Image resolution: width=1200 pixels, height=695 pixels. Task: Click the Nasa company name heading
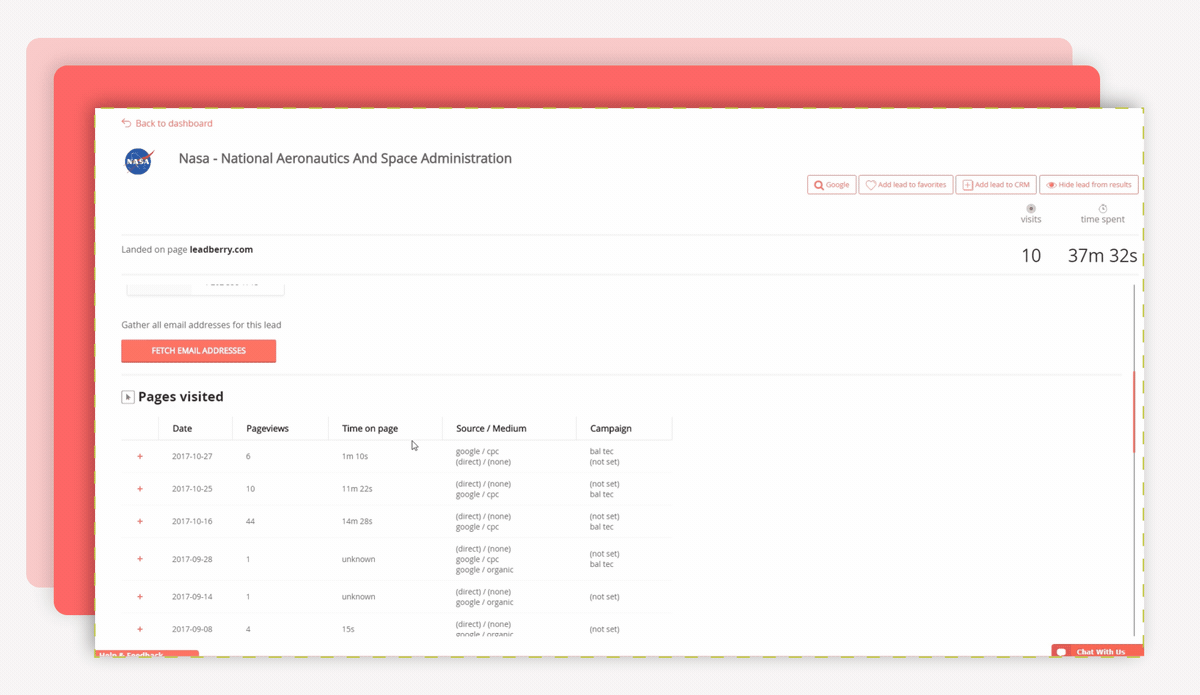(x=345, y=158)
